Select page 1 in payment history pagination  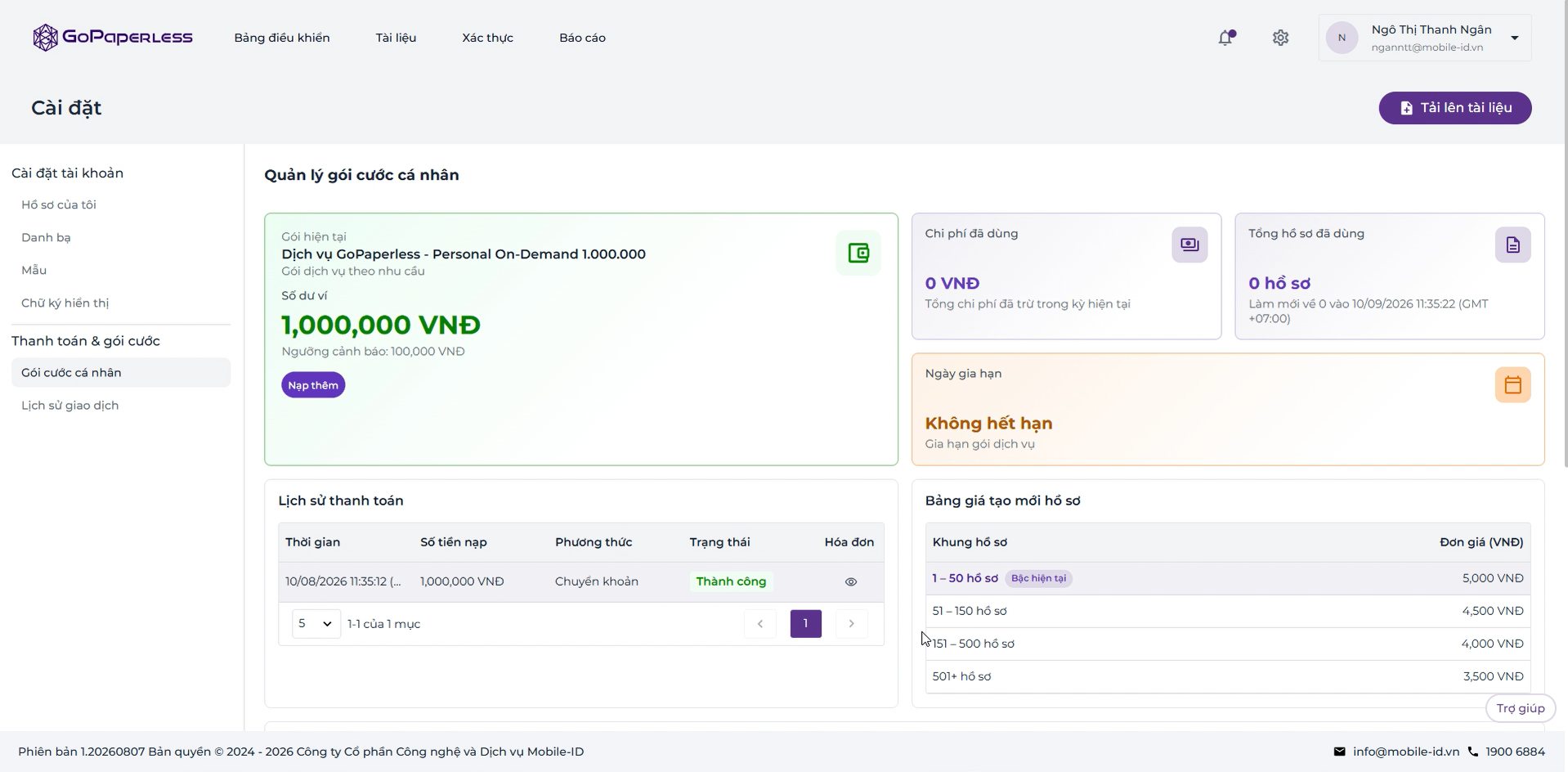click(x=805, y=624)
